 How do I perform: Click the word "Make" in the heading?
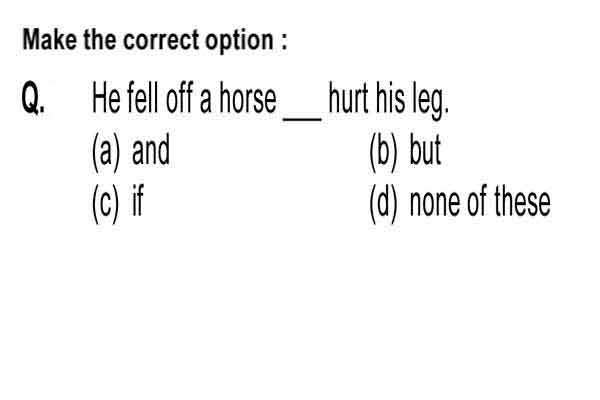(50, 40)
